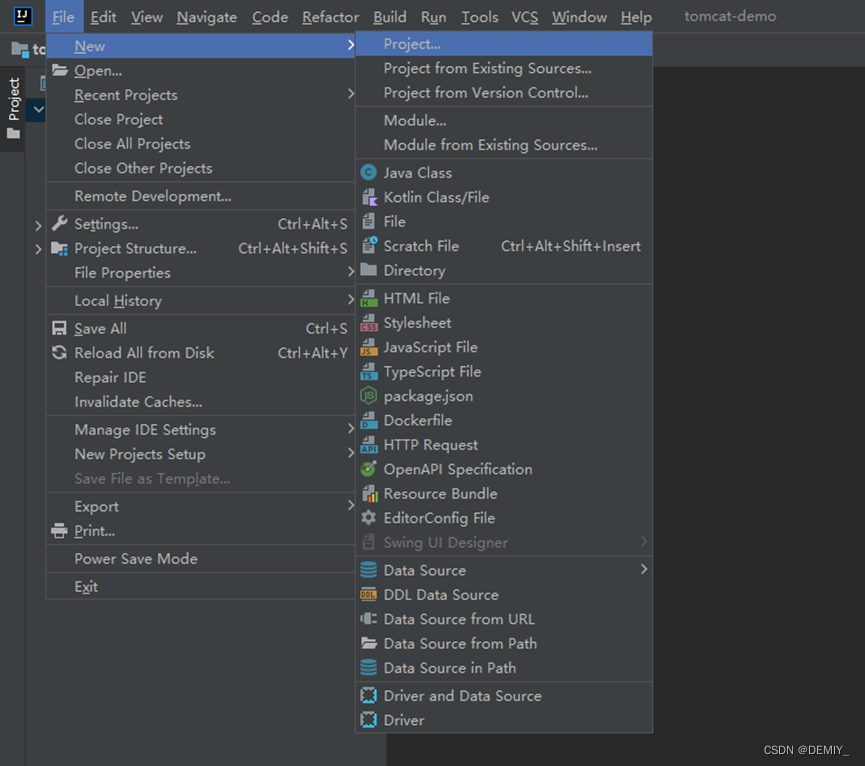Click the Print printer icon
This screenshot has width=865, height=766.
(x=60, y=531)
